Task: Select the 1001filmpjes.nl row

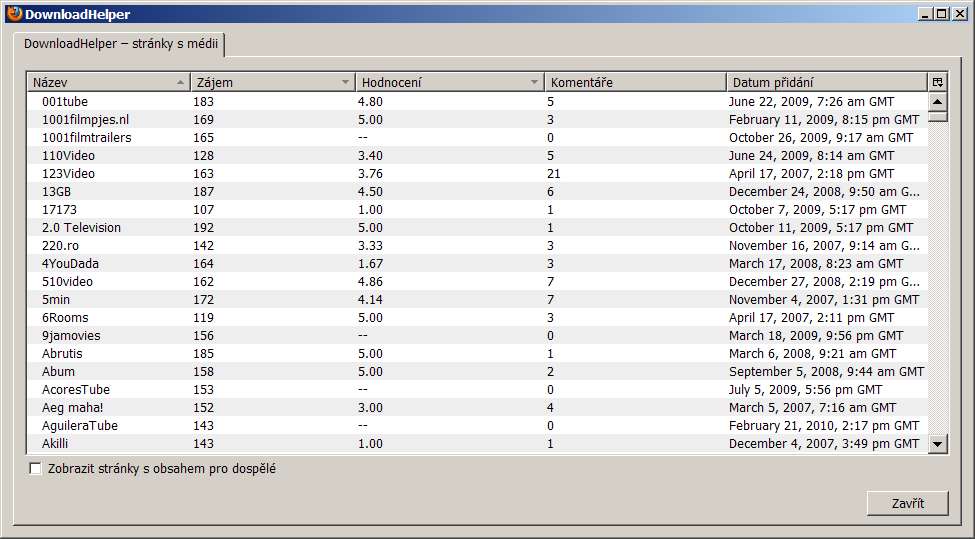Action: pos(478,119)
